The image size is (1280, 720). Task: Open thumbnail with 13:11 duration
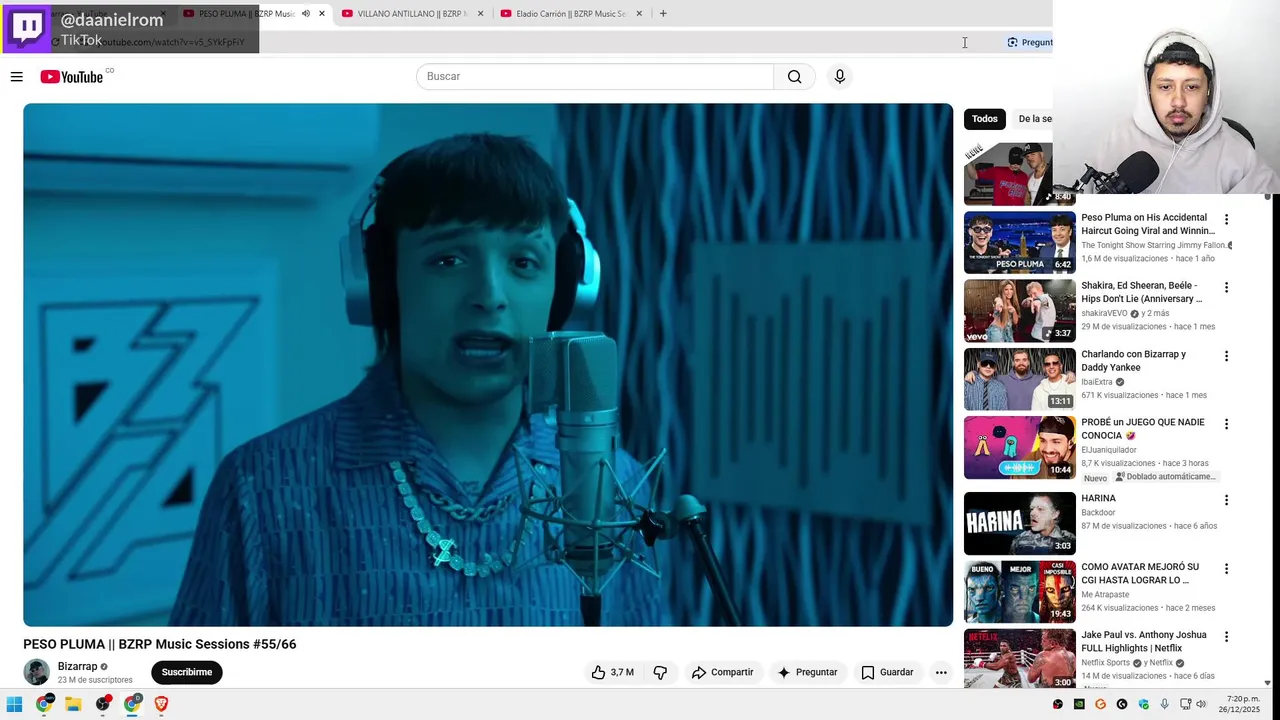tap(1020, 379)
